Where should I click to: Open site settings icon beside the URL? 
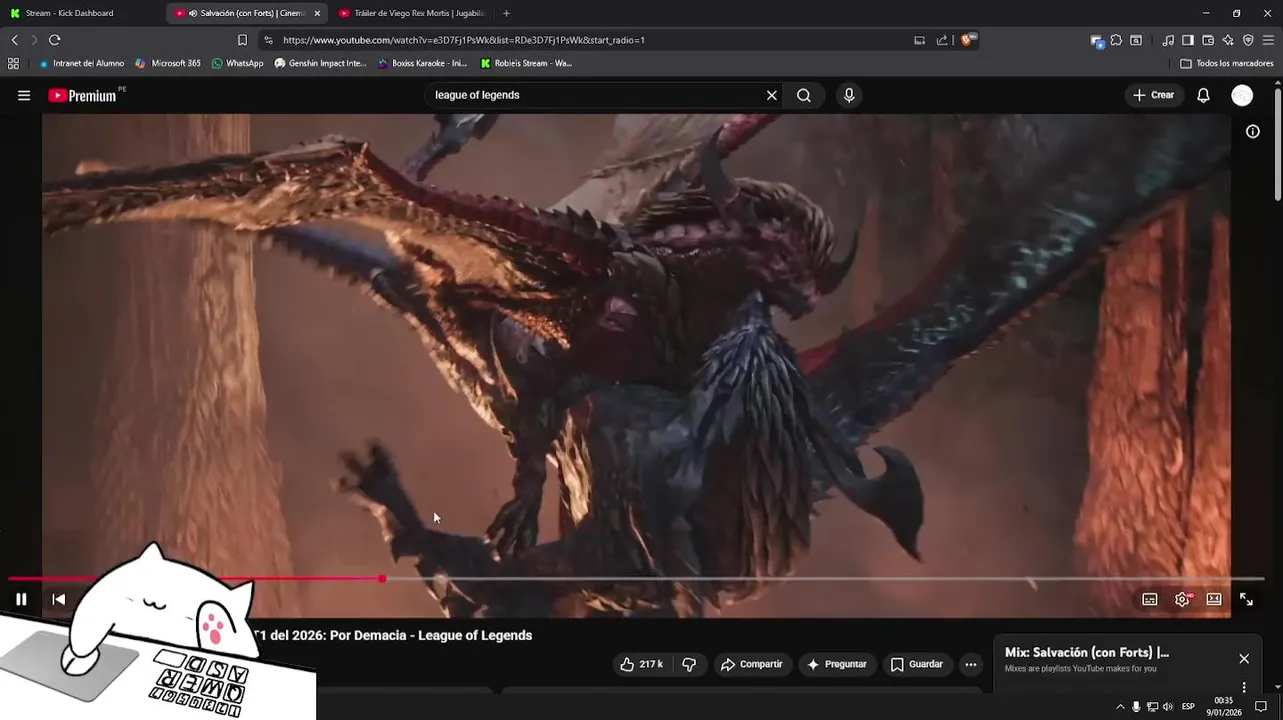[x=268, y=40]
